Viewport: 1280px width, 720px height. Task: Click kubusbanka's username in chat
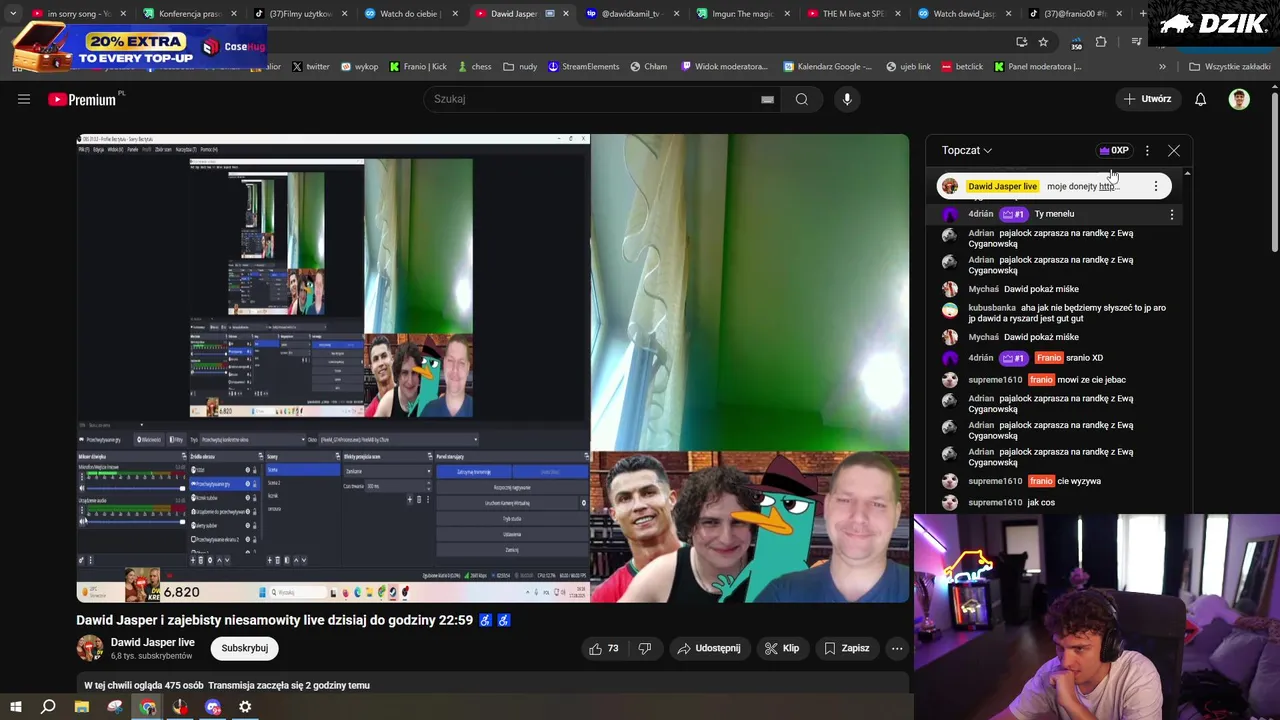pos(992,308)
